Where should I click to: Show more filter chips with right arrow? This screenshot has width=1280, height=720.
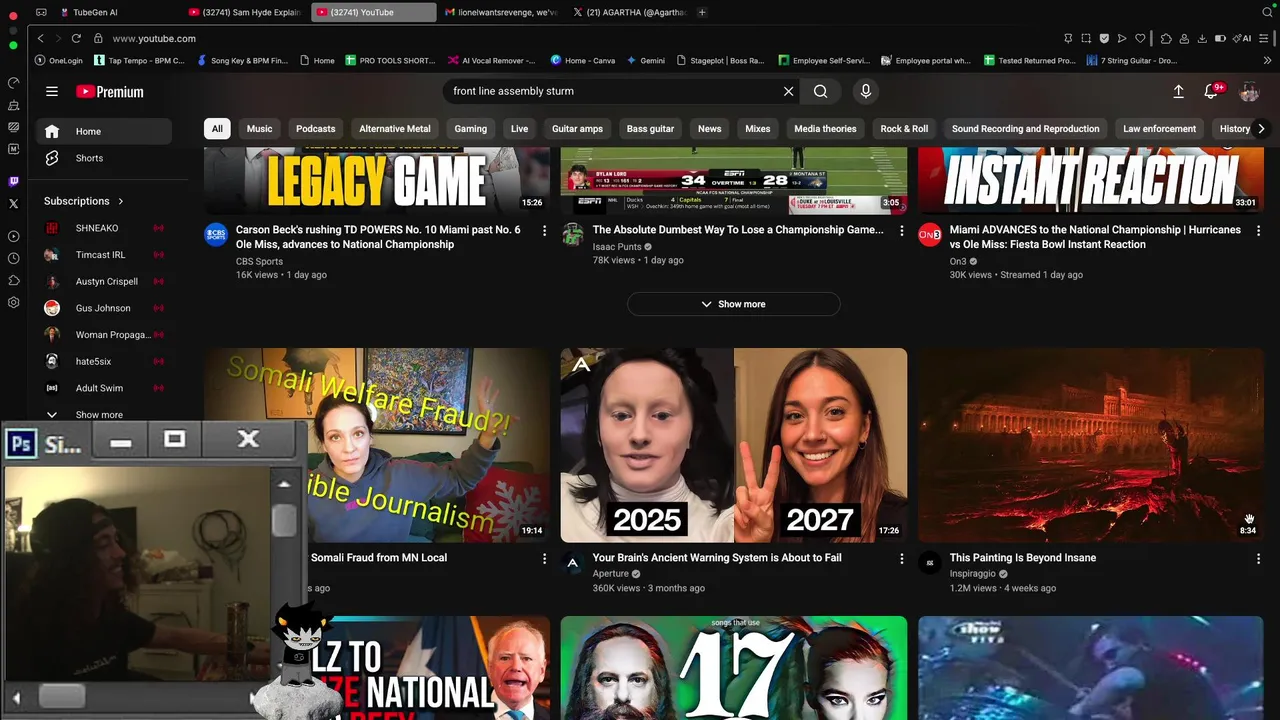1261,128
